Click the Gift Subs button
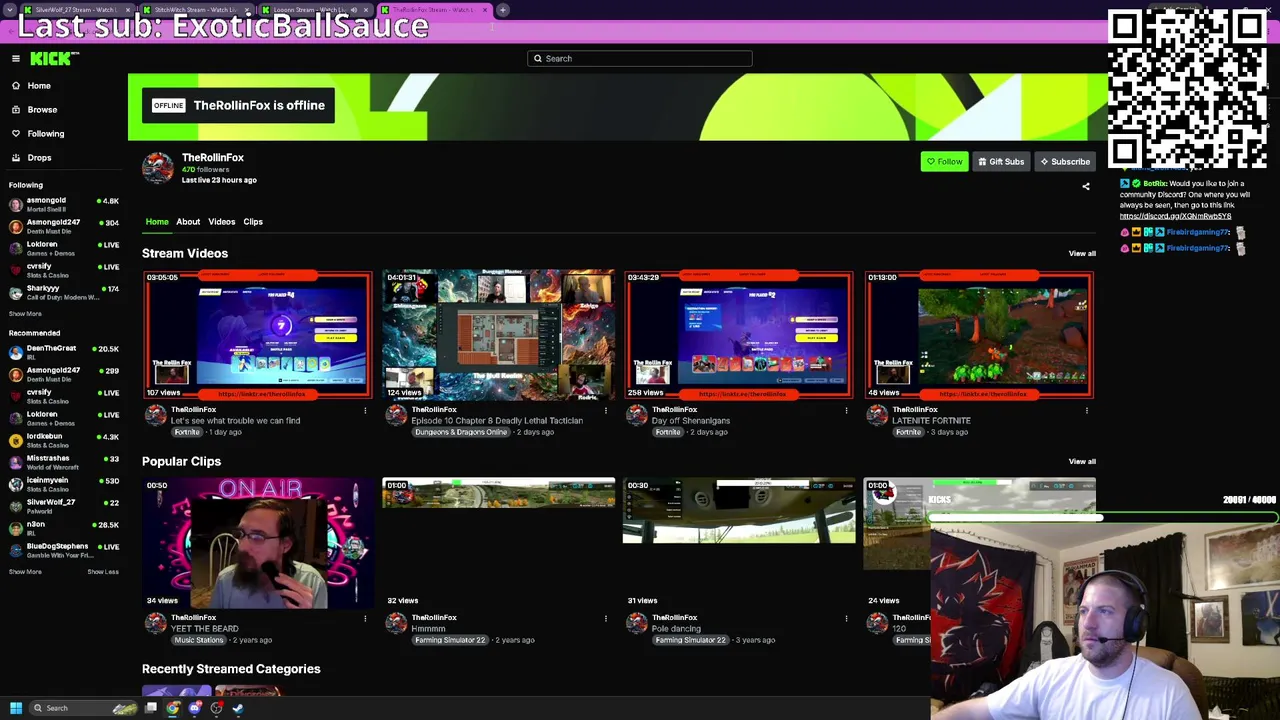 (x=1001, y=161)
